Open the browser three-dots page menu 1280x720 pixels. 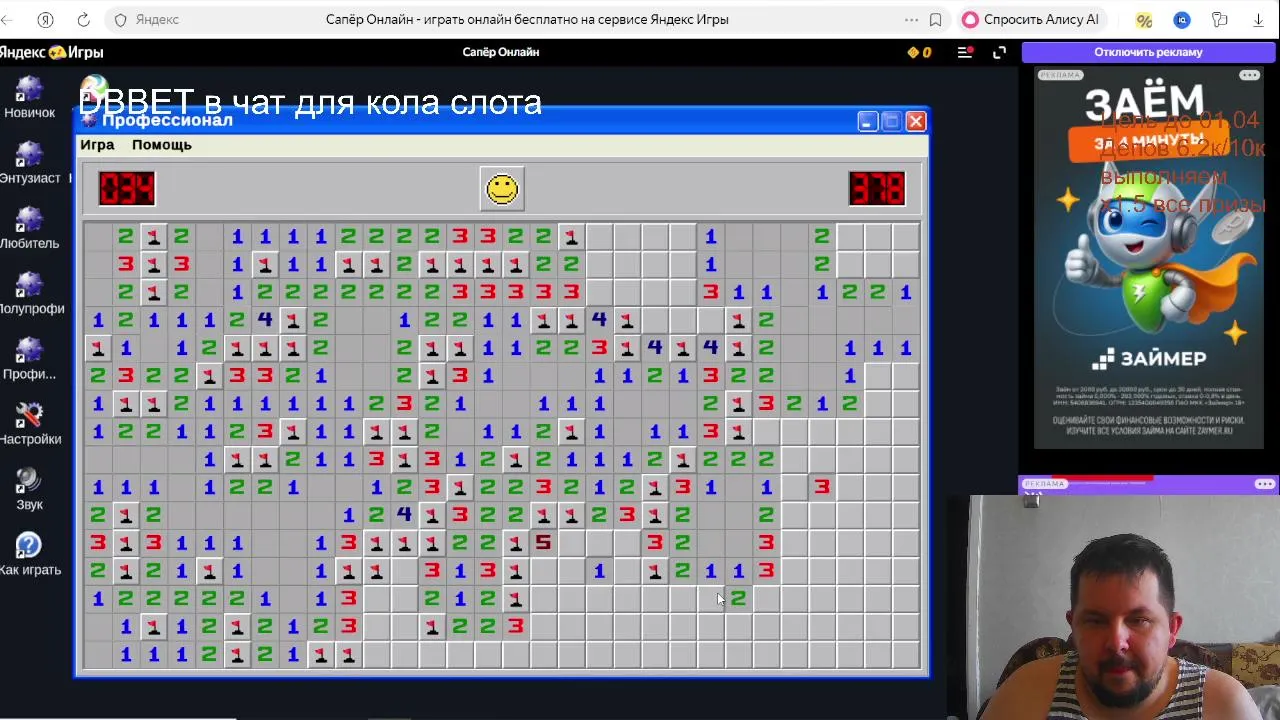[x=911, y=20]
